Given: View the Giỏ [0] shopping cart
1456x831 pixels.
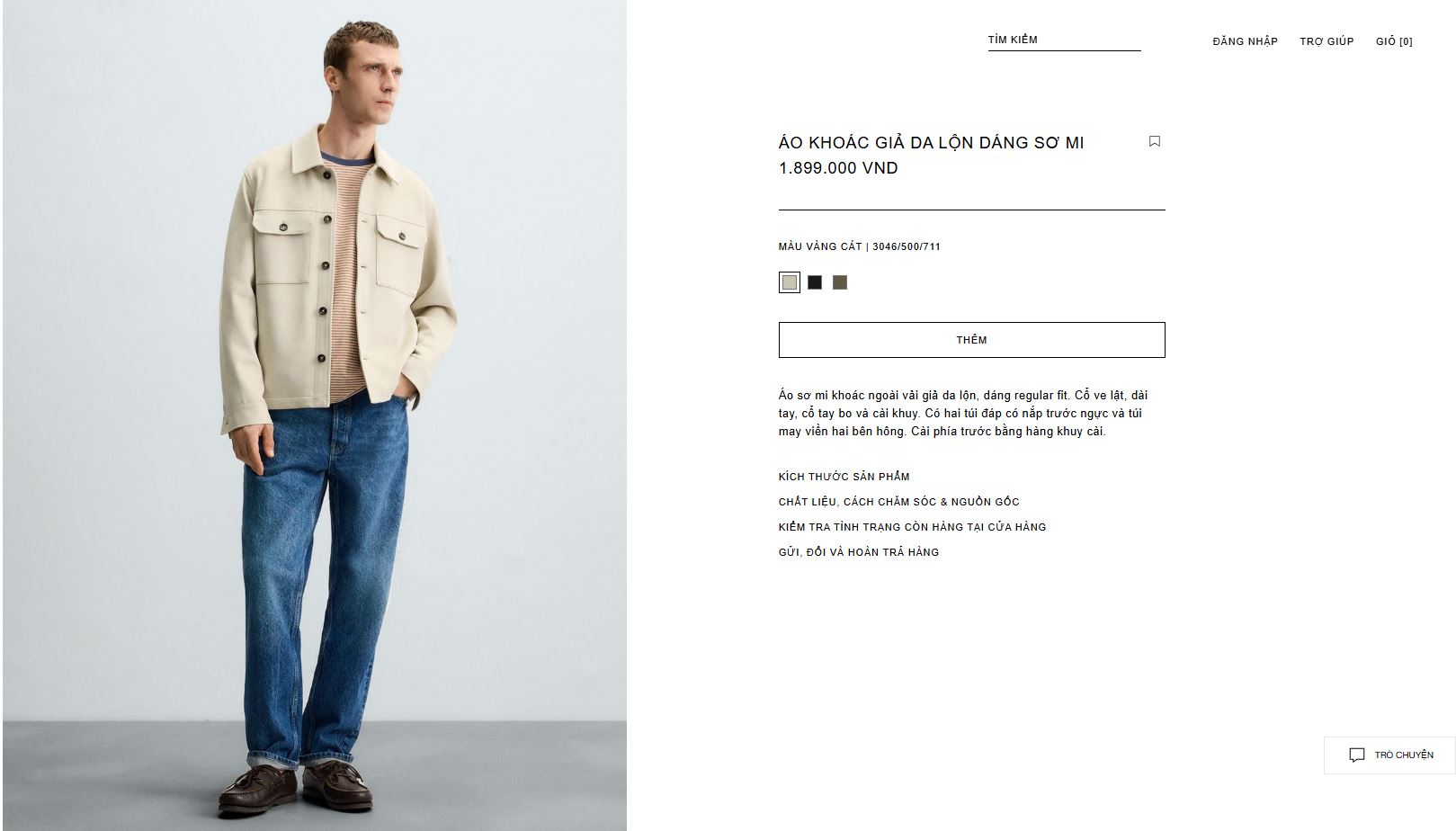Looking at the screenshot, I should point(1394,41).
